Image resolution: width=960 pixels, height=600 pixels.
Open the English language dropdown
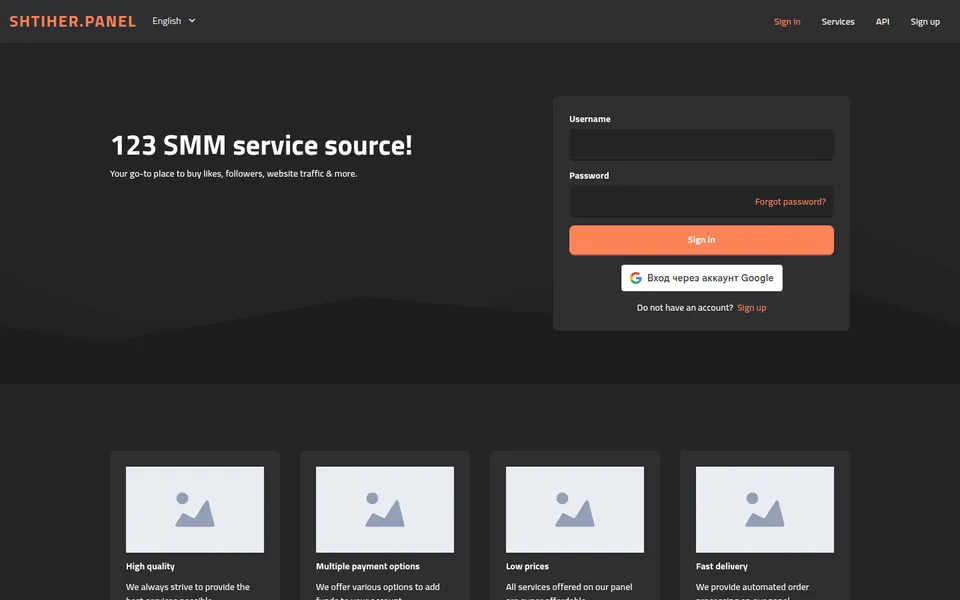pyautogui.click(x=174, y=21)
